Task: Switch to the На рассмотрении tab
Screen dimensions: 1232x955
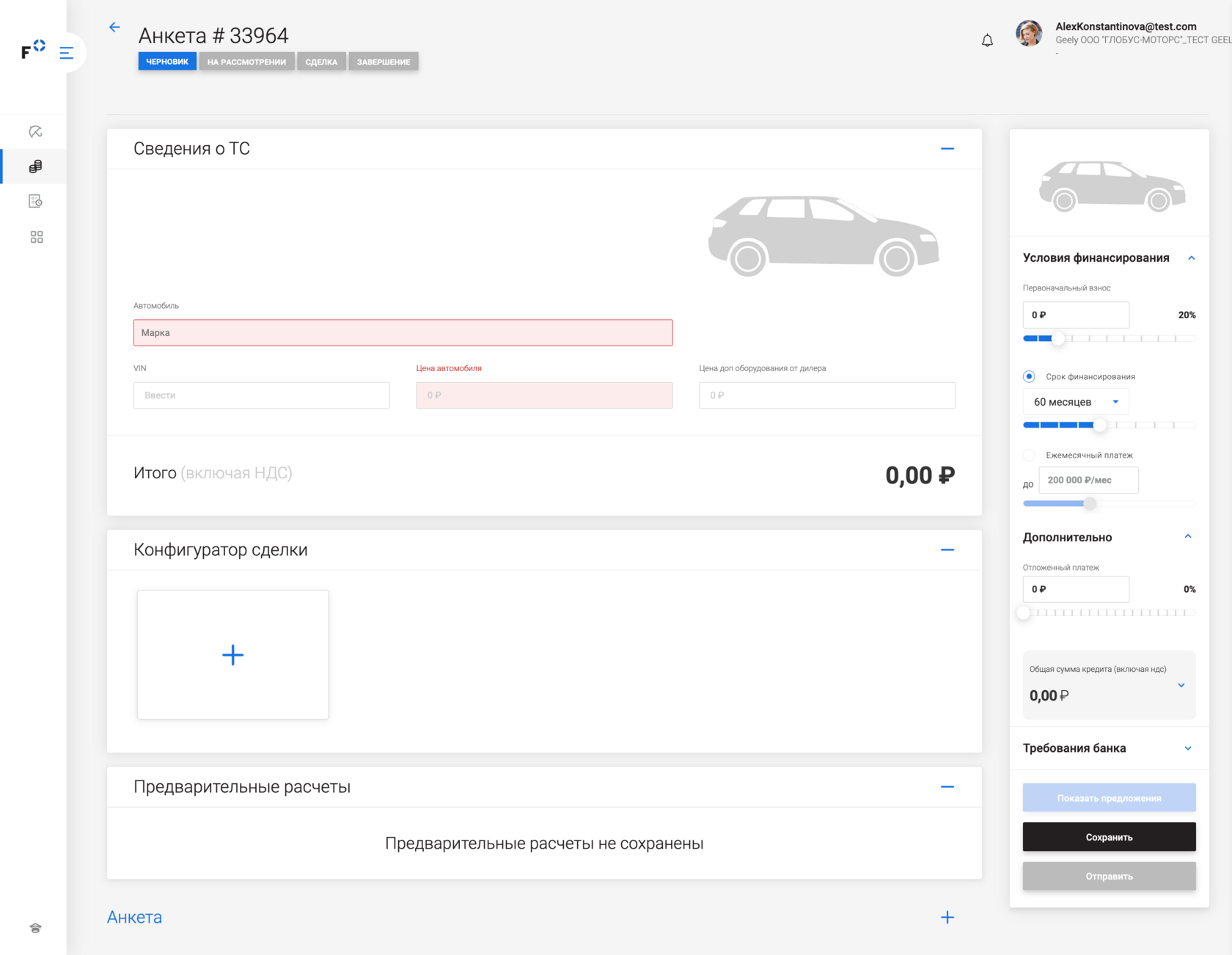Action: pos(246,62)
